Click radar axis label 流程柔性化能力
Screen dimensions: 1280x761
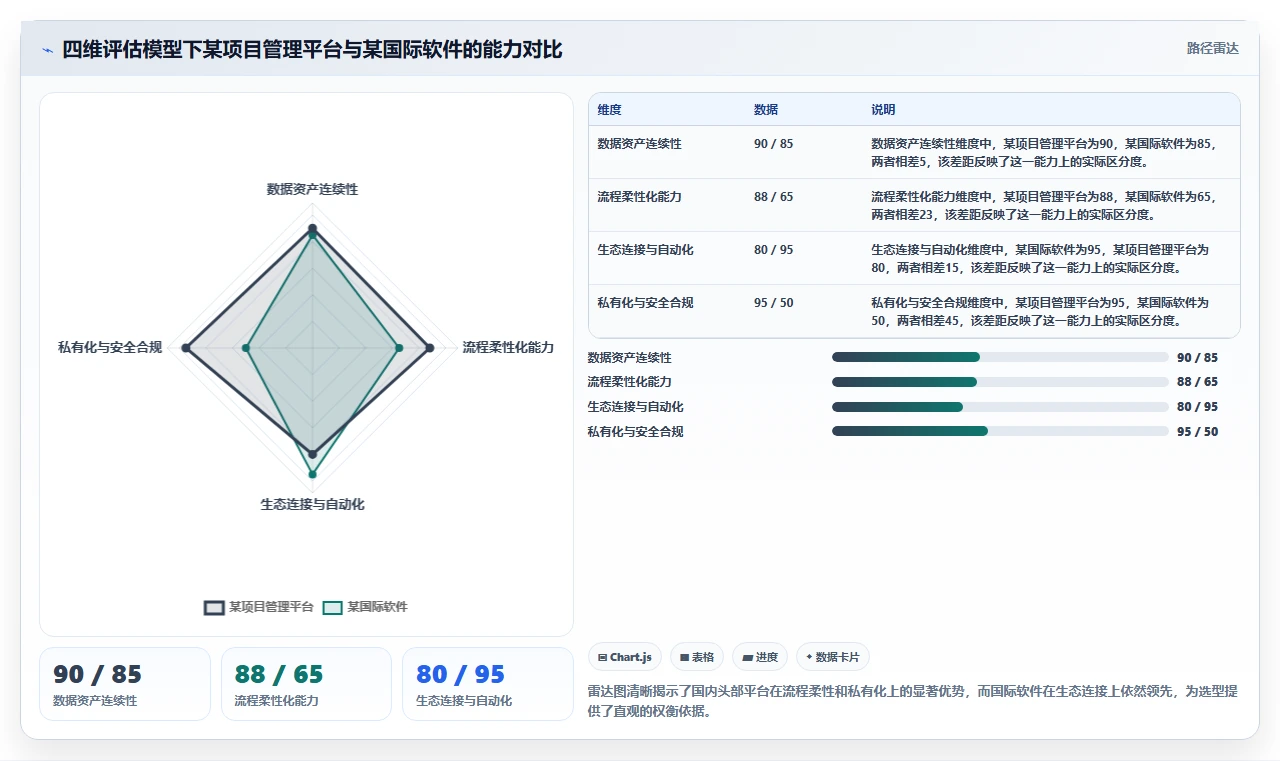tap(508, 348)
